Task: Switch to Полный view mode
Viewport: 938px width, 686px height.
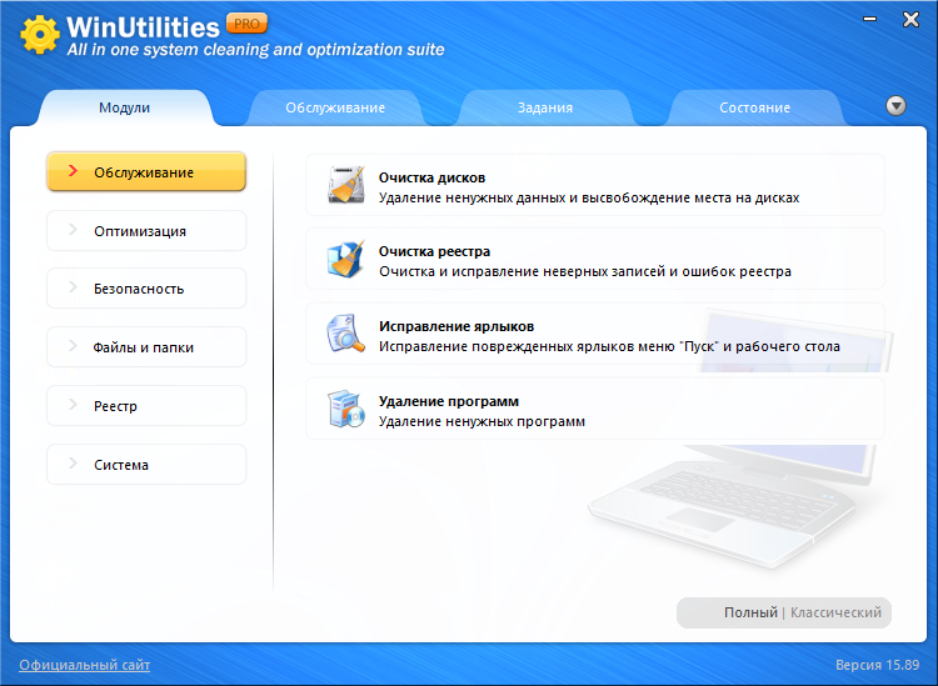Action: (750, 612)
